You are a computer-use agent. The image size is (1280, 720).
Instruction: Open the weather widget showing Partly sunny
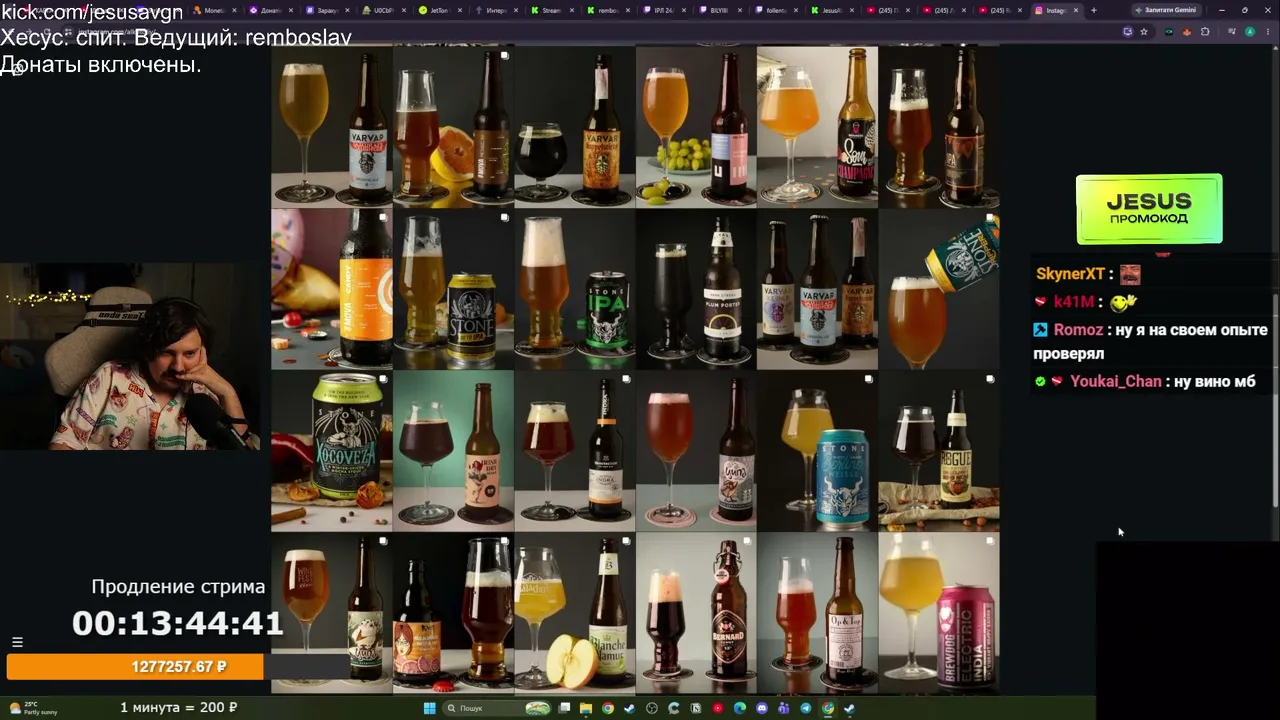pos(34,708)
